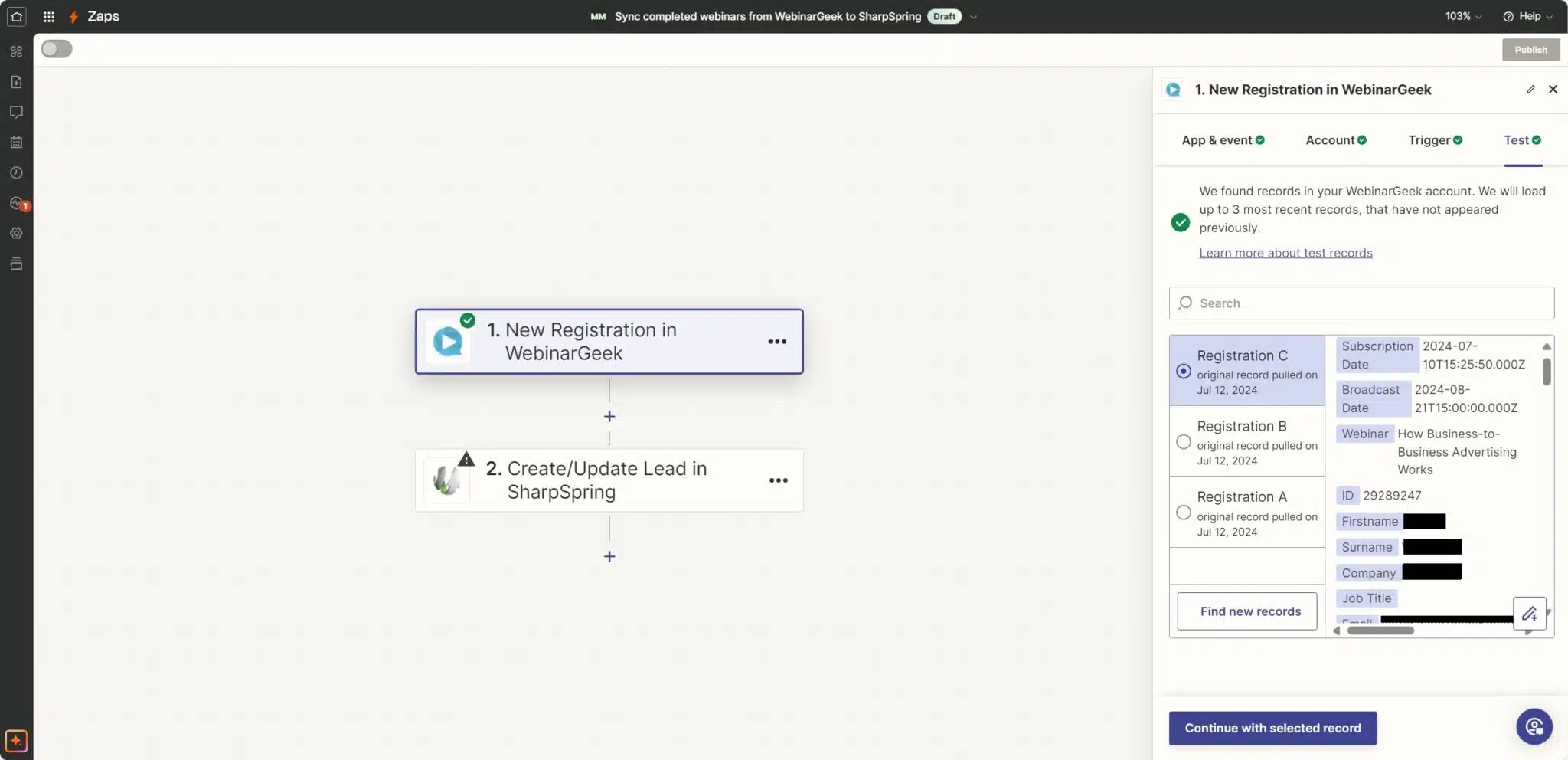1568x760 pixels.
Task: Open the zap file details sidebar icon
Action: [16, 82]
